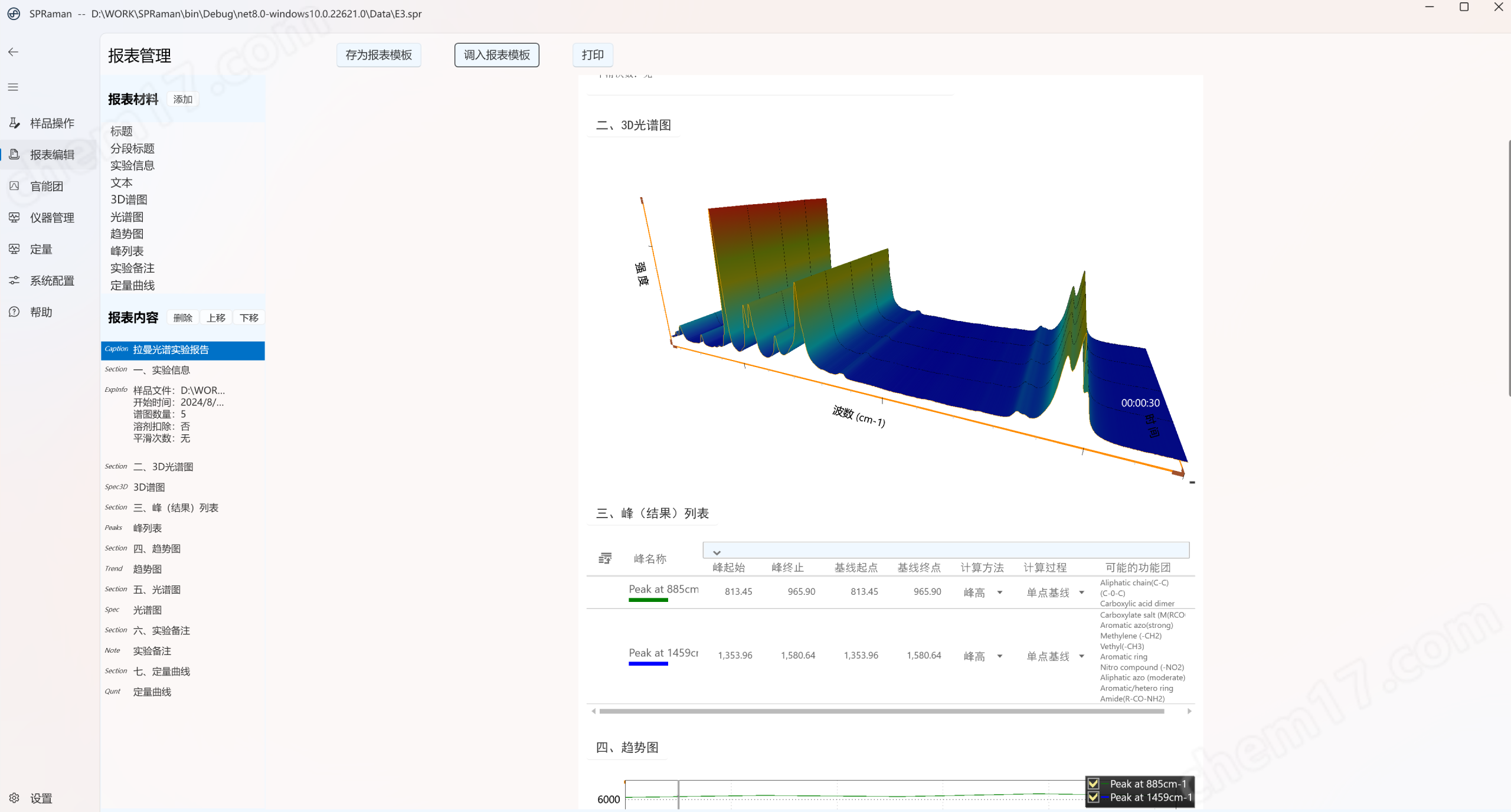This screenshot has width=1511, height=812.
Task: Open 仪器管理 from the sidebar
Action: coord(52,217)
